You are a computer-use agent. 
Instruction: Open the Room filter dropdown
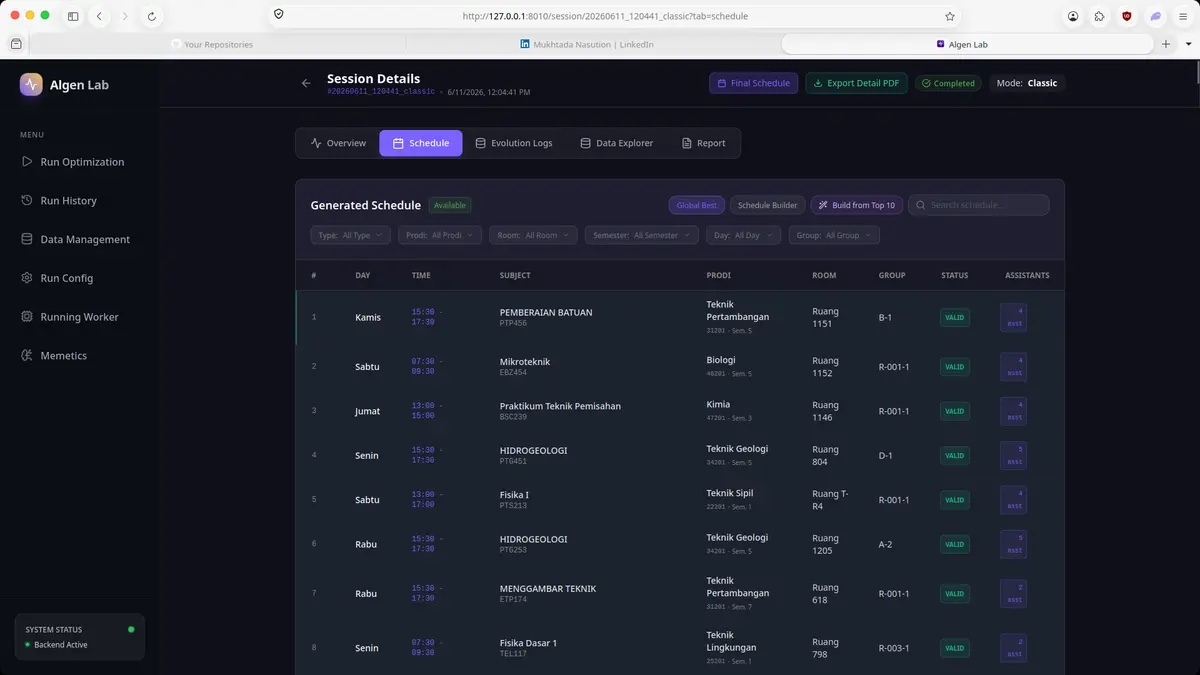[533, 235]
